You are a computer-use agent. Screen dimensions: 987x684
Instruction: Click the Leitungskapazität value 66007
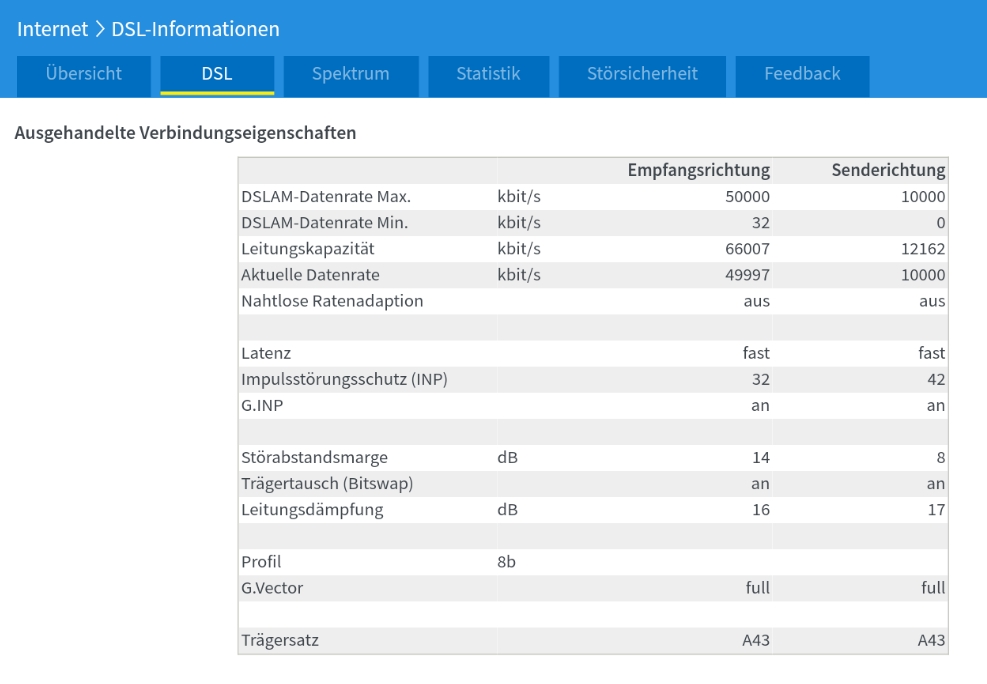click(x=747, y=249)
